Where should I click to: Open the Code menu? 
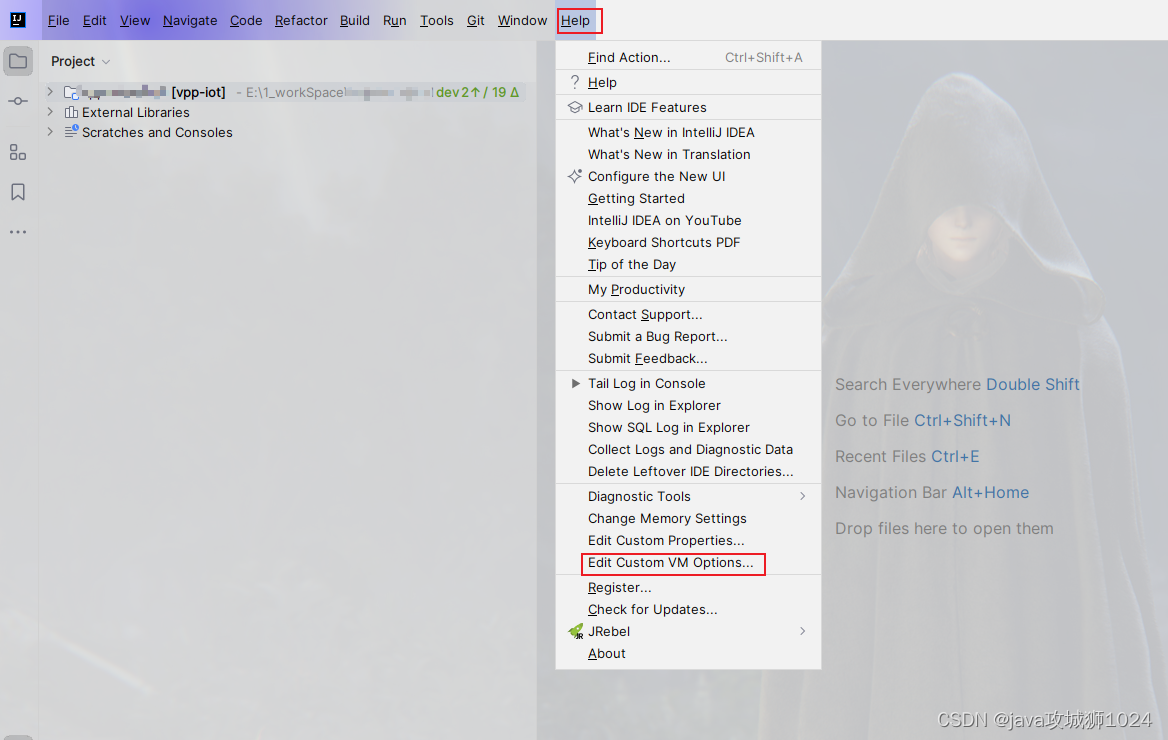(246, 21)
